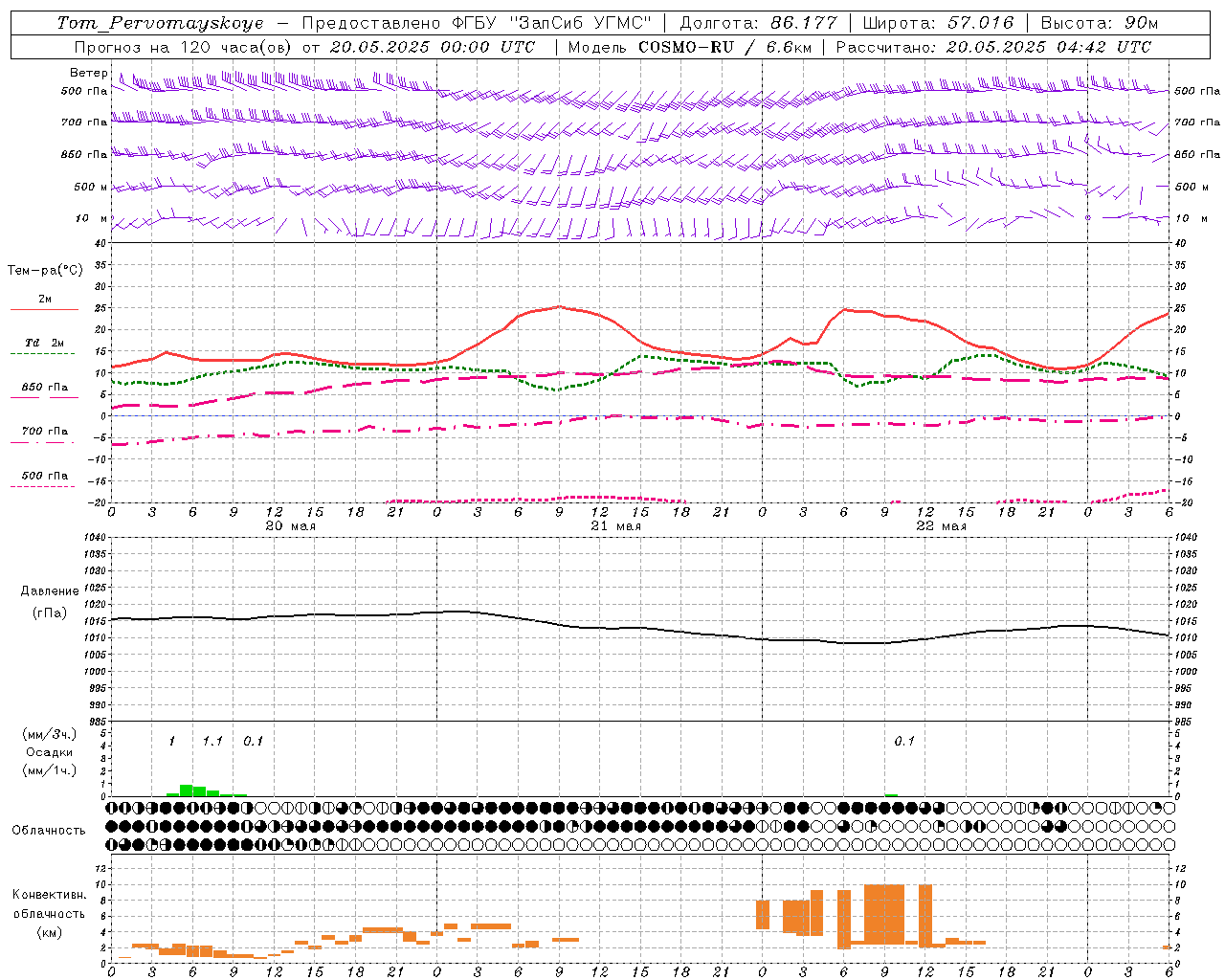Image resolution: width=1225 pixels, height=980 pixels.
Task: Click the Осадки precipitation label
Action: pos(50,753)
